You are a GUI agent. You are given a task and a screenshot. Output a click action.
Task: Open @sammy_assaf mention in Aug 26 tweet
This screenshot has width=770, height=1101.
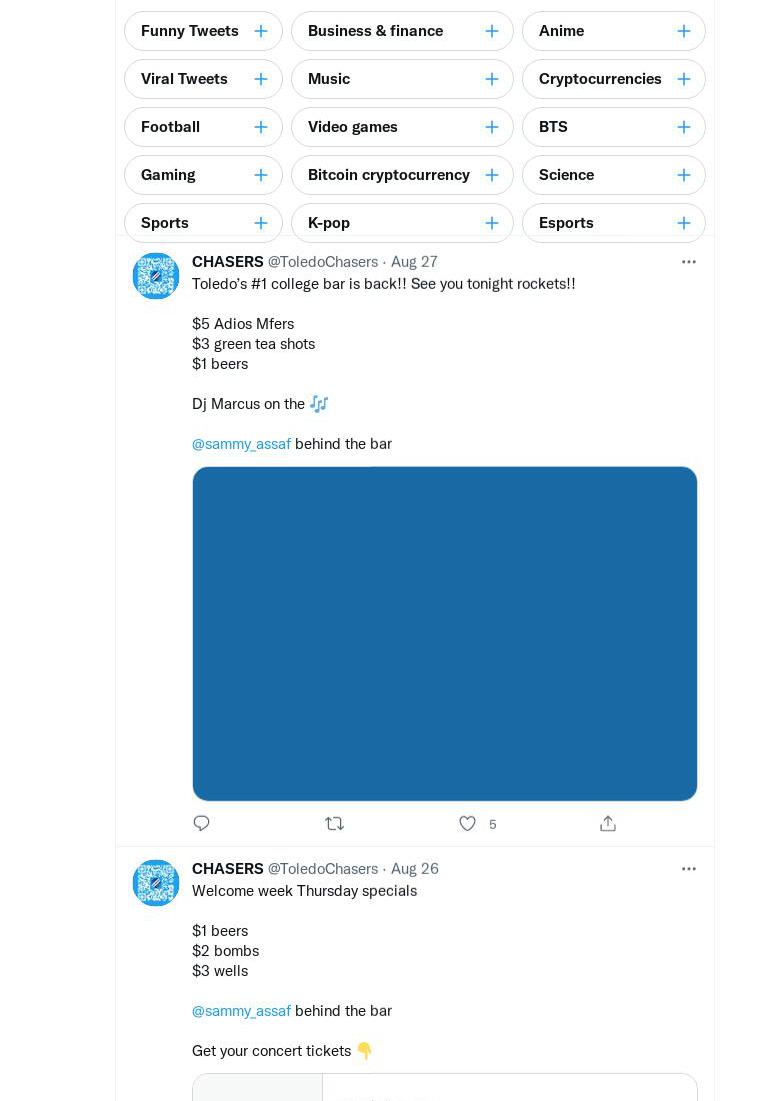[x=241, y=1011]
